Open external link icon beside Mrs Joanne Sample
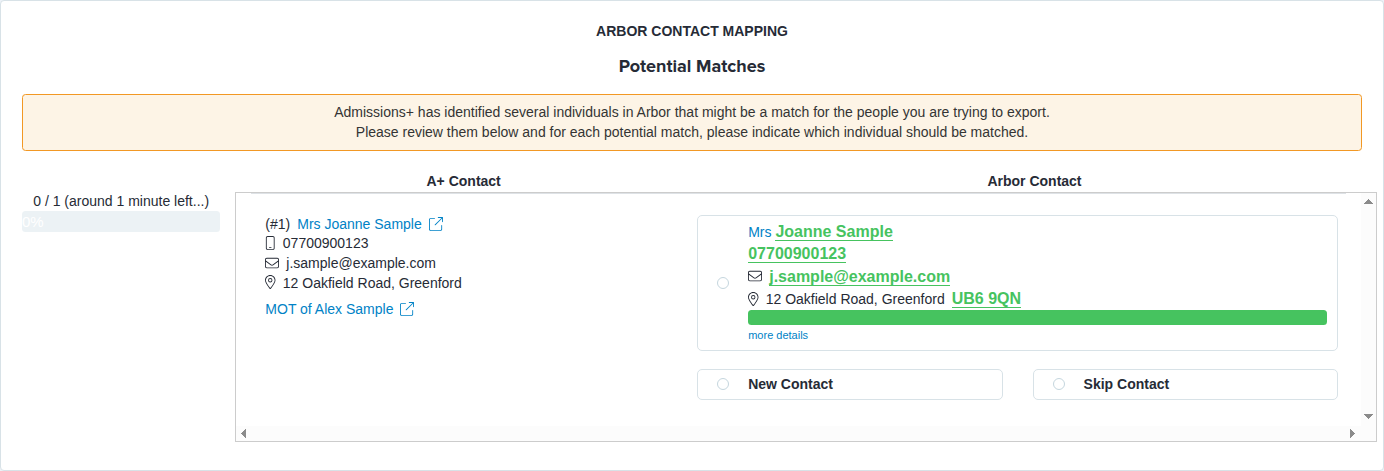The height and width of the screenshot is (471, 1384). coord(436,224)
